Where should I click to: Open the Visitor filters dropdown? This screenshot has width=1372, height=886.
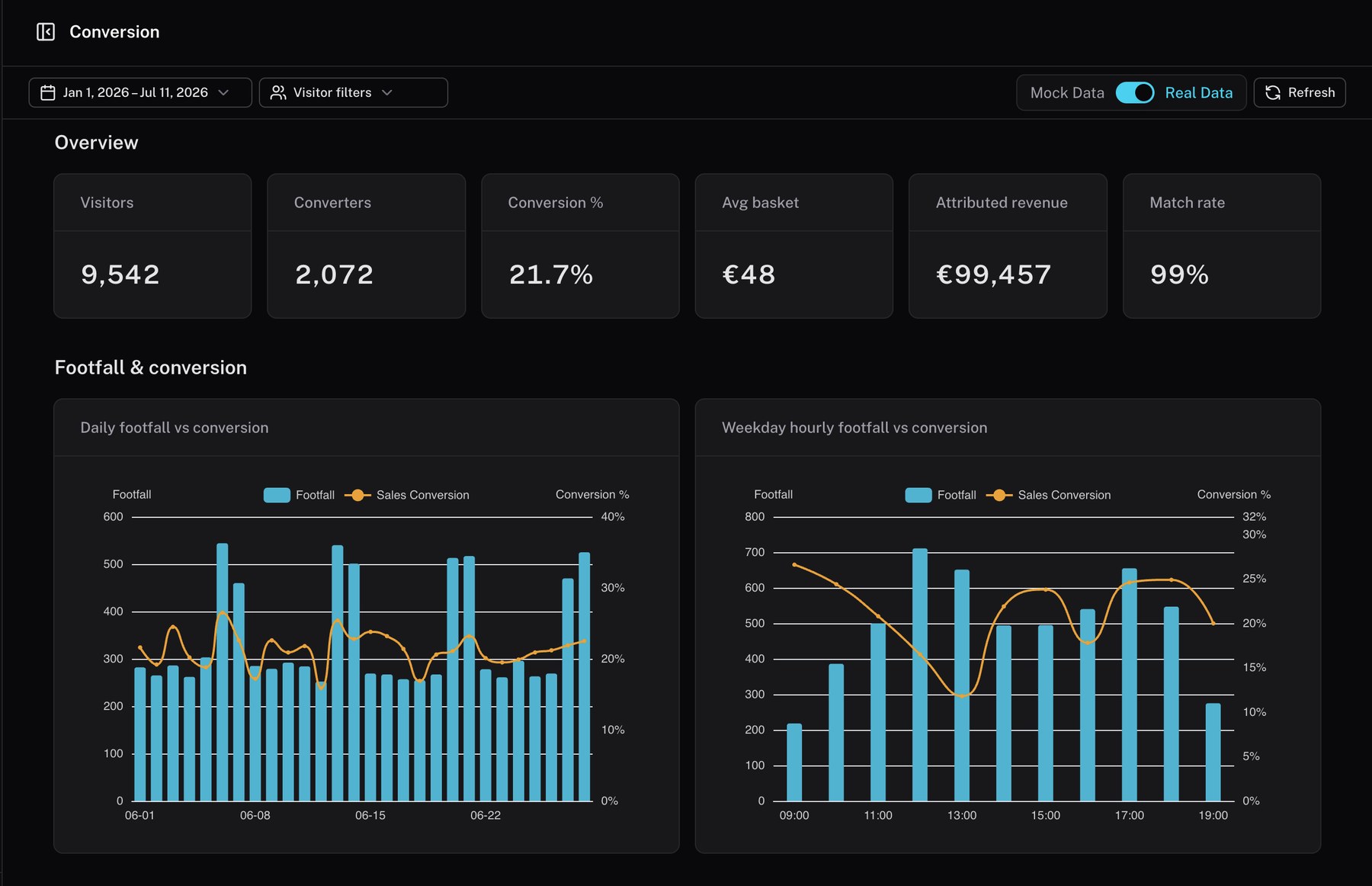[x=353, y=93]
